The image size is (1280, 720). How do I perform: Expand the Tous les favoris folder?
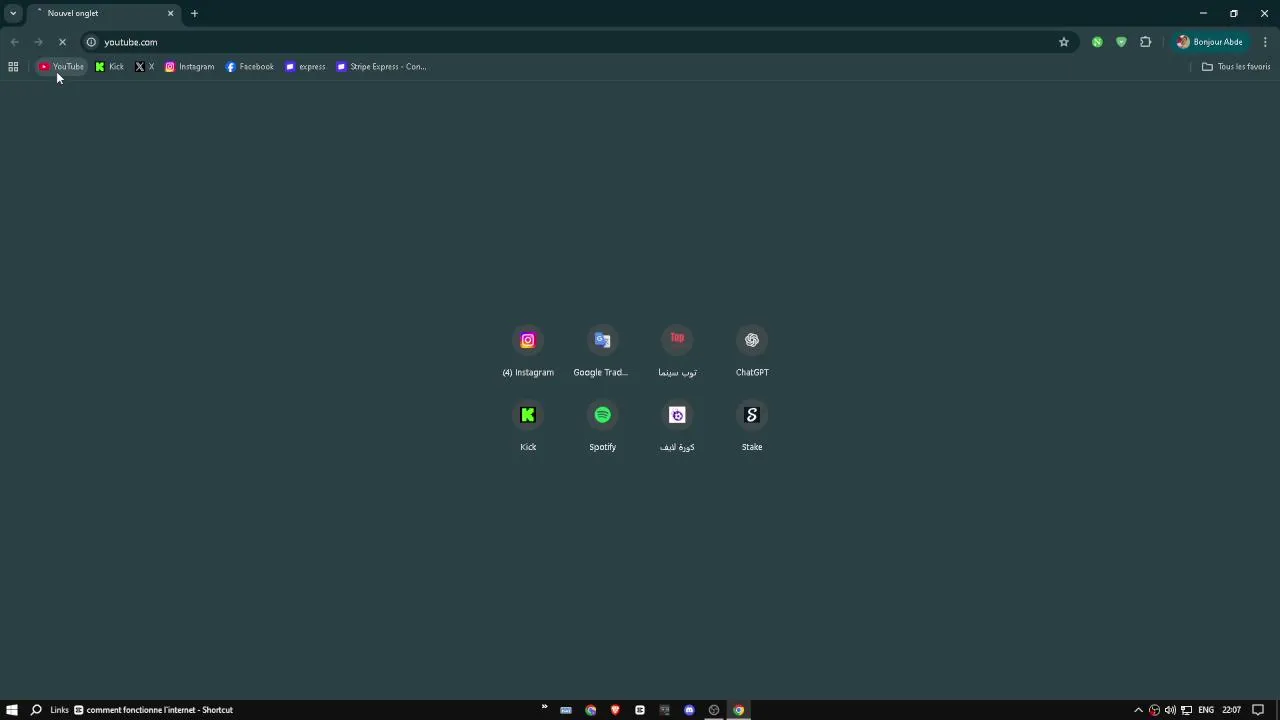1236,67
